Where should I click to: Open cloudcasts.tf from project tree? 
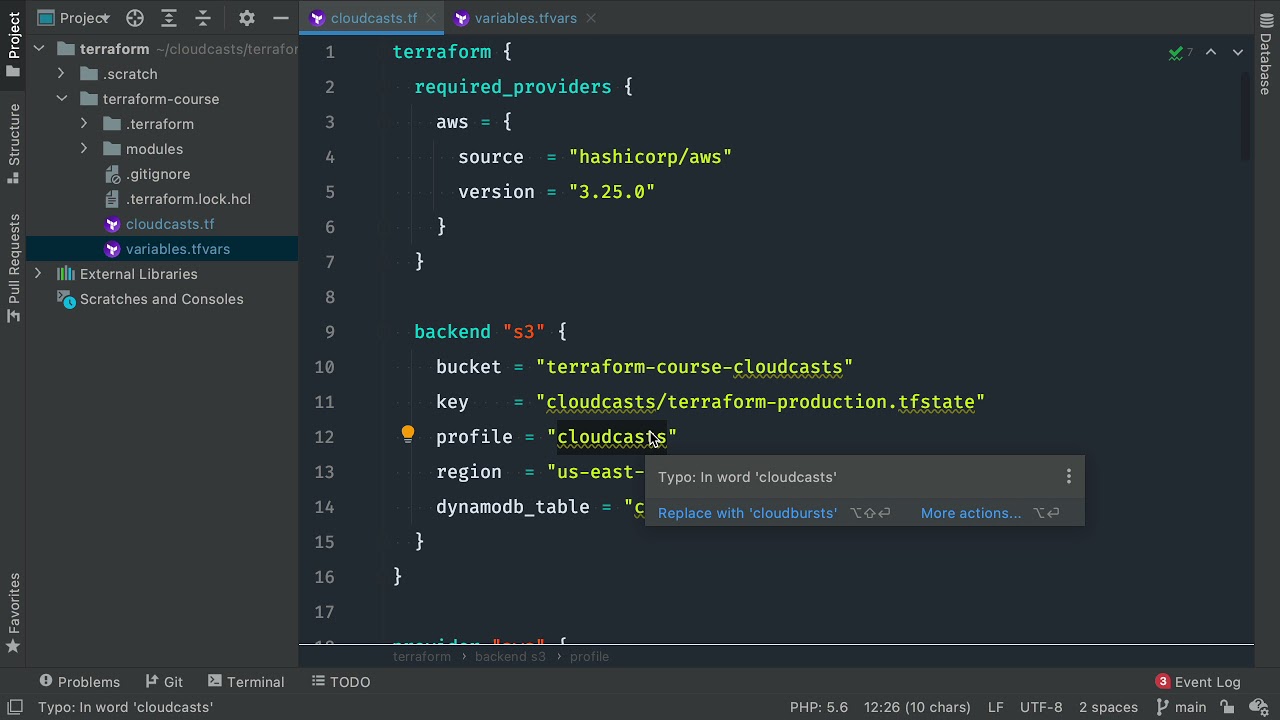tap(170, 224)
